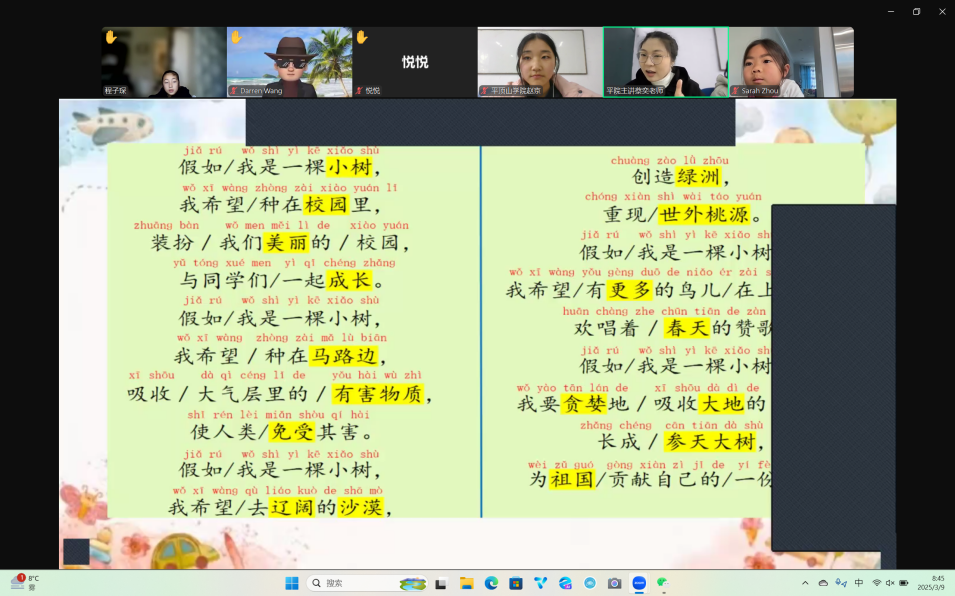955x596 pixels.
Task: Select Sarah Zhou's video tile
Action: [791, 62]
